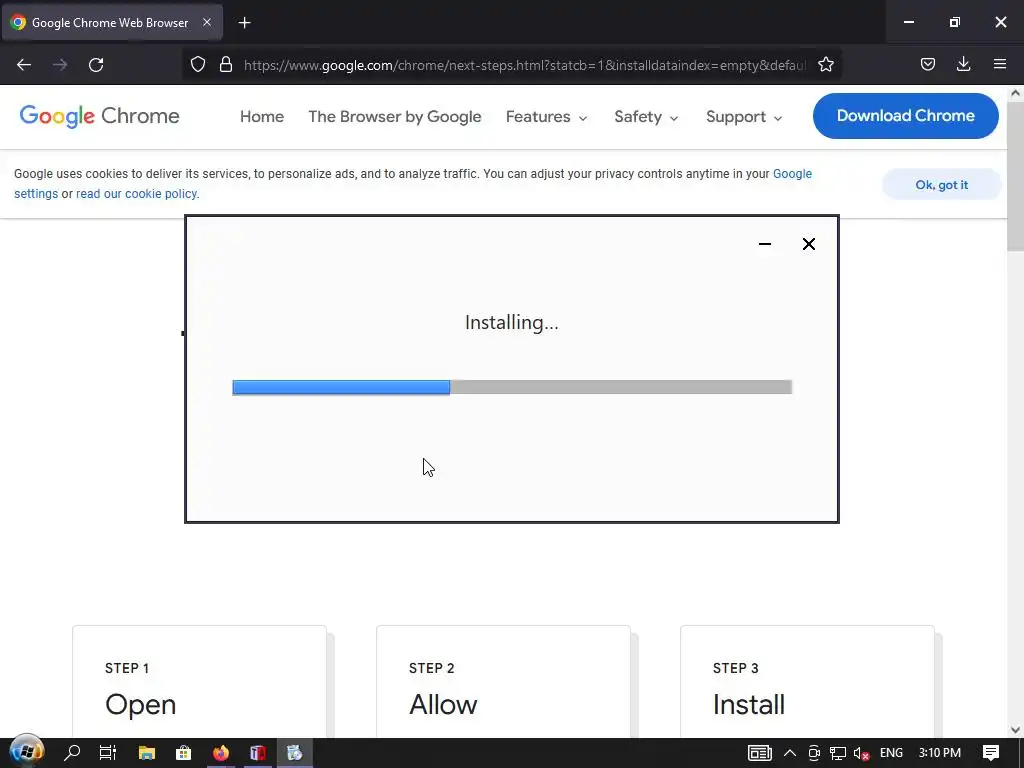Image resolution: width=1024 pixels, height=768 pixels.
Task: Dismiss cookie notice with Ok, got it
Action: (x=941, y=185)
